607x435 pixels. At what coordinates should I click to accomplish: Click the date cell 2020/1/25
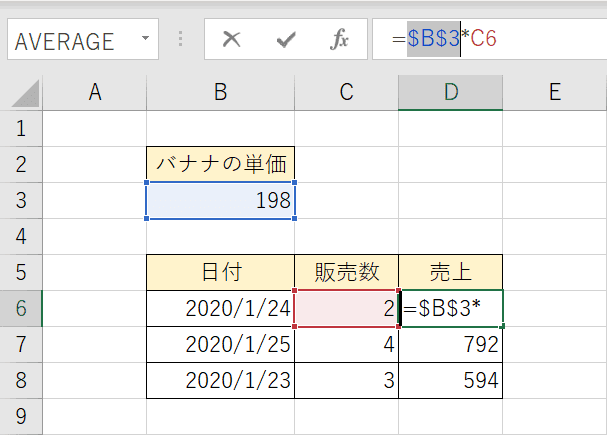pyautogui.click(x=221, y=344)
